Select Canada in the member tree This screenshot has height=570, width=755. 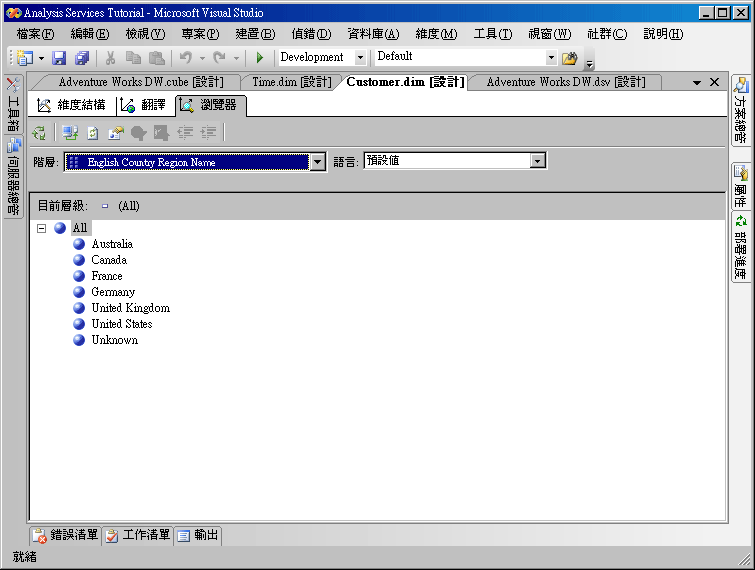[109, 260]
